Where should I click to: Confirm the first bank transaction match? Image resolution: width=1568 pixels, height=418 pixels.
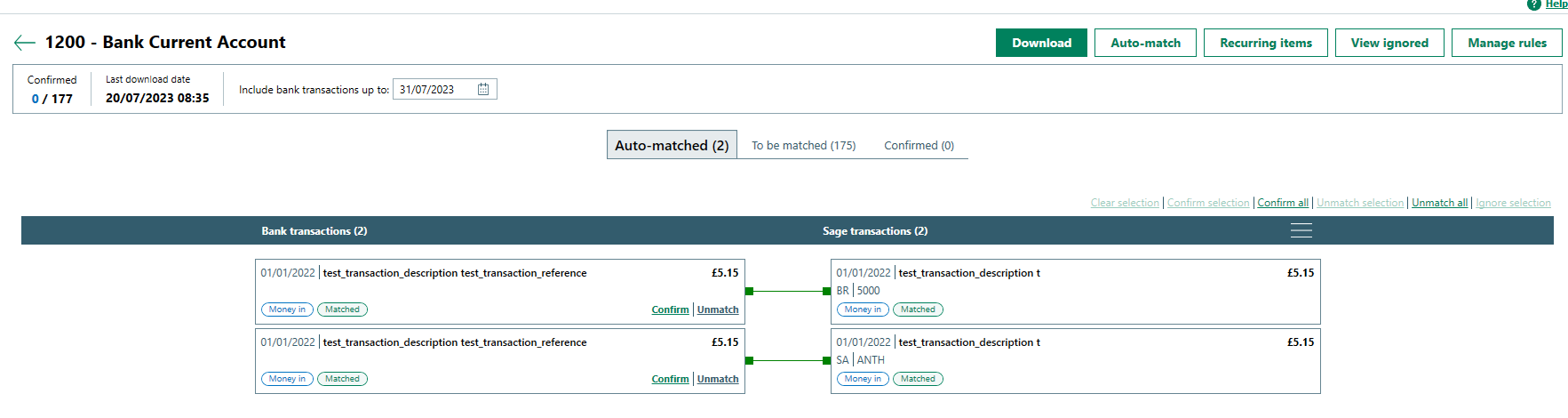point(670,309)
